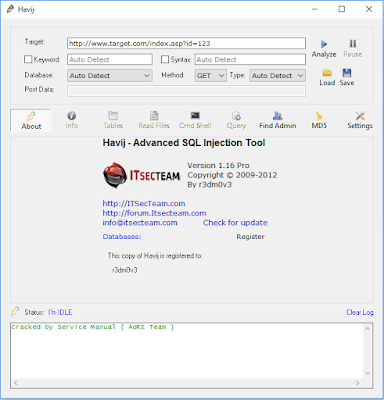
Task: Enable the Syntax checkbox
Action: click(165, 59)
